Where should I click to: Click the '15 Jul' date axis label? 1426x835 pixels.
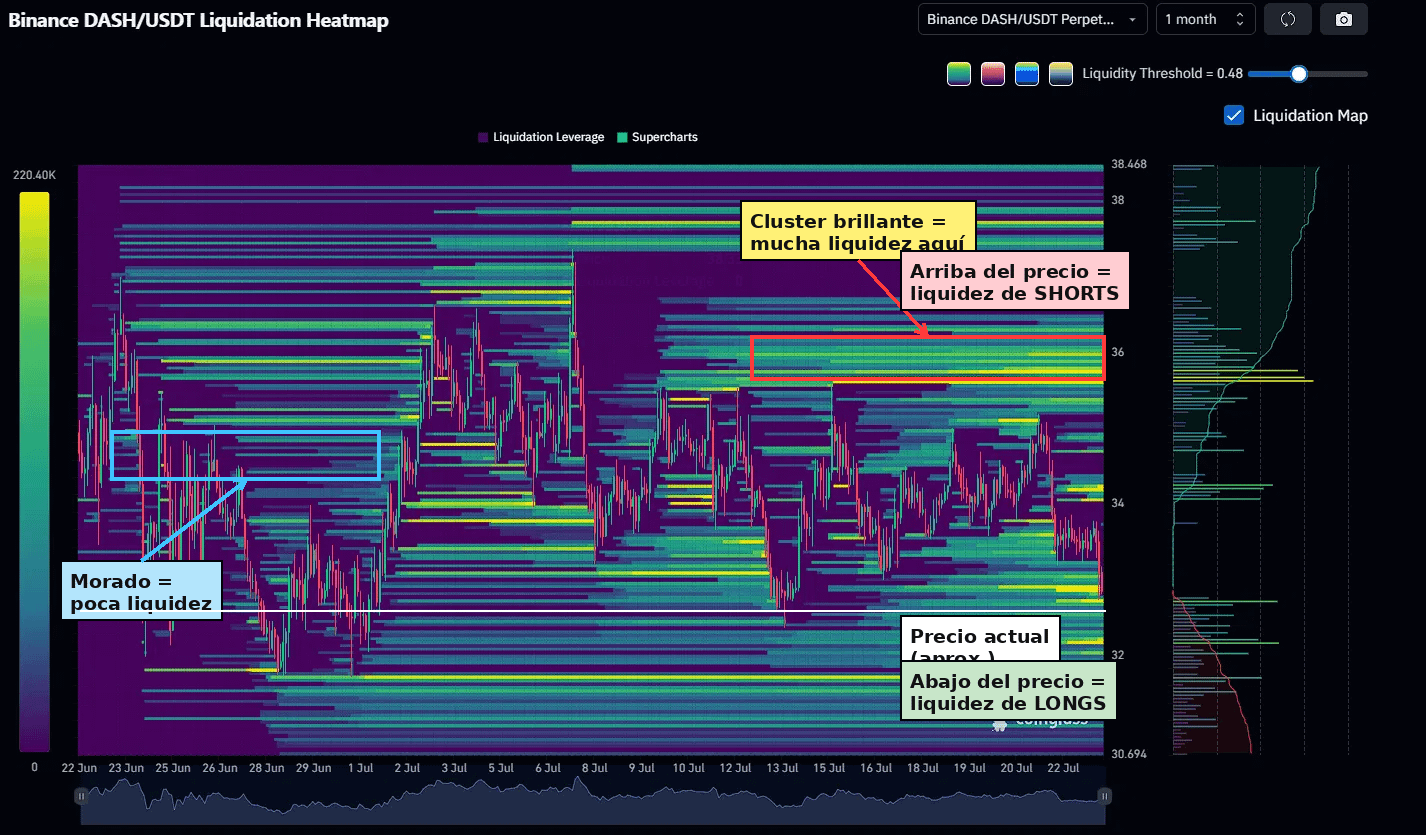pyautogui.click(x=828, y=768)
